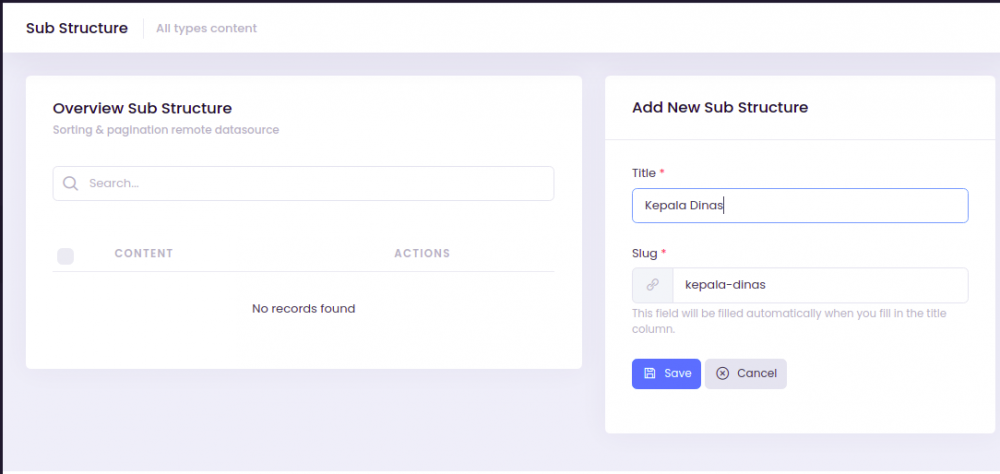The height and width of the screenshot is (474, 1000).
Task: Click the floppy disk icon on Save
Action: (x=650, y=373)
